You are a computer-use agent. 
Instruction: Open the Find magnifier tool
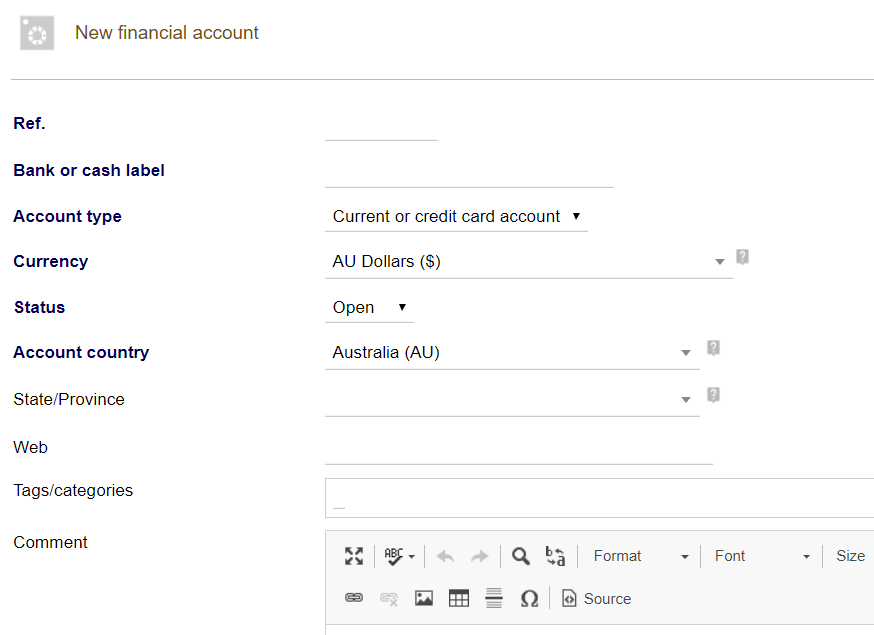pos(521,556)
